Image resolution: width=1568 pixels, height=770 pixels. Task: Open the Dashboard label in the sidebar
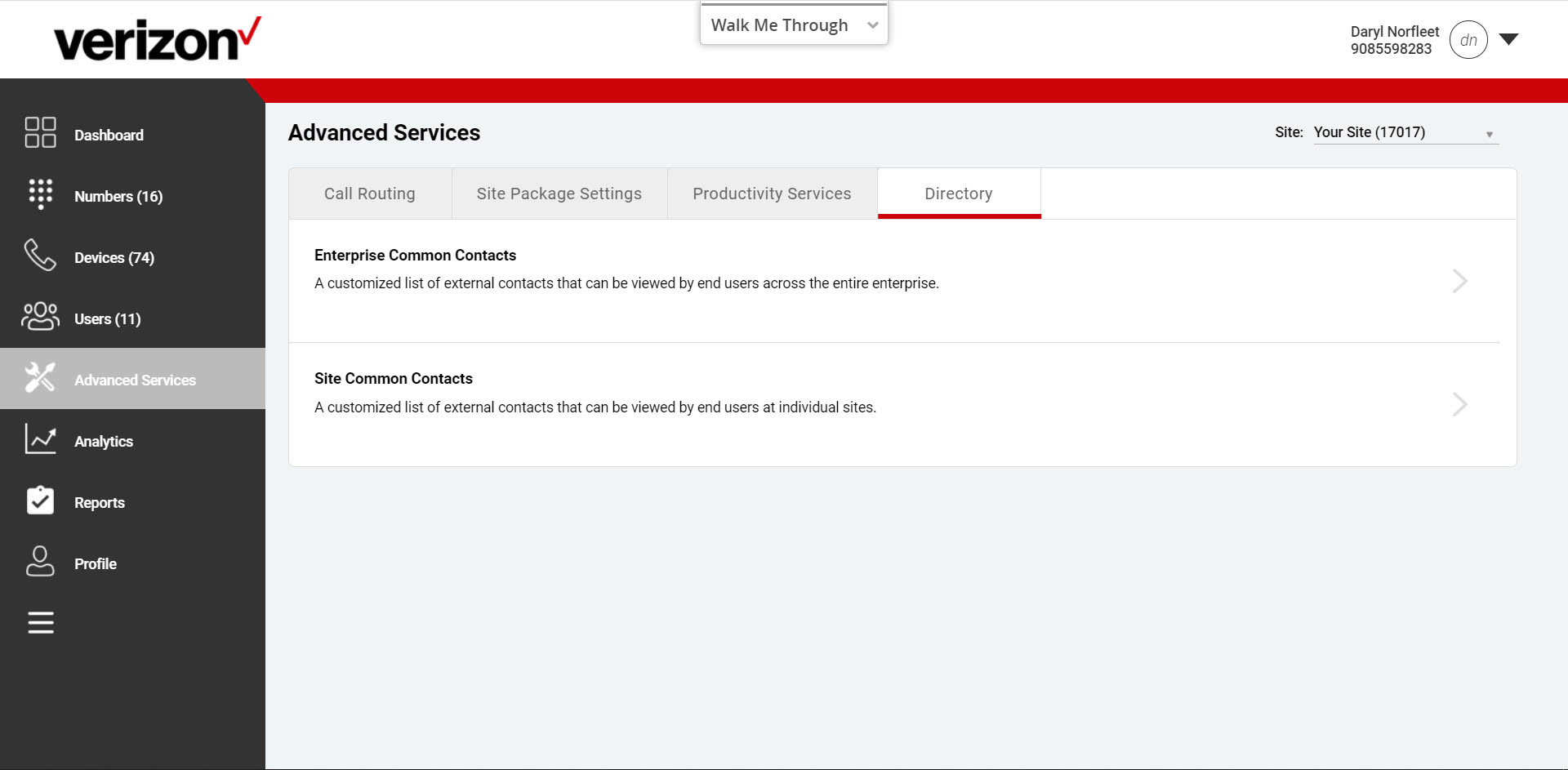point(109,135)
